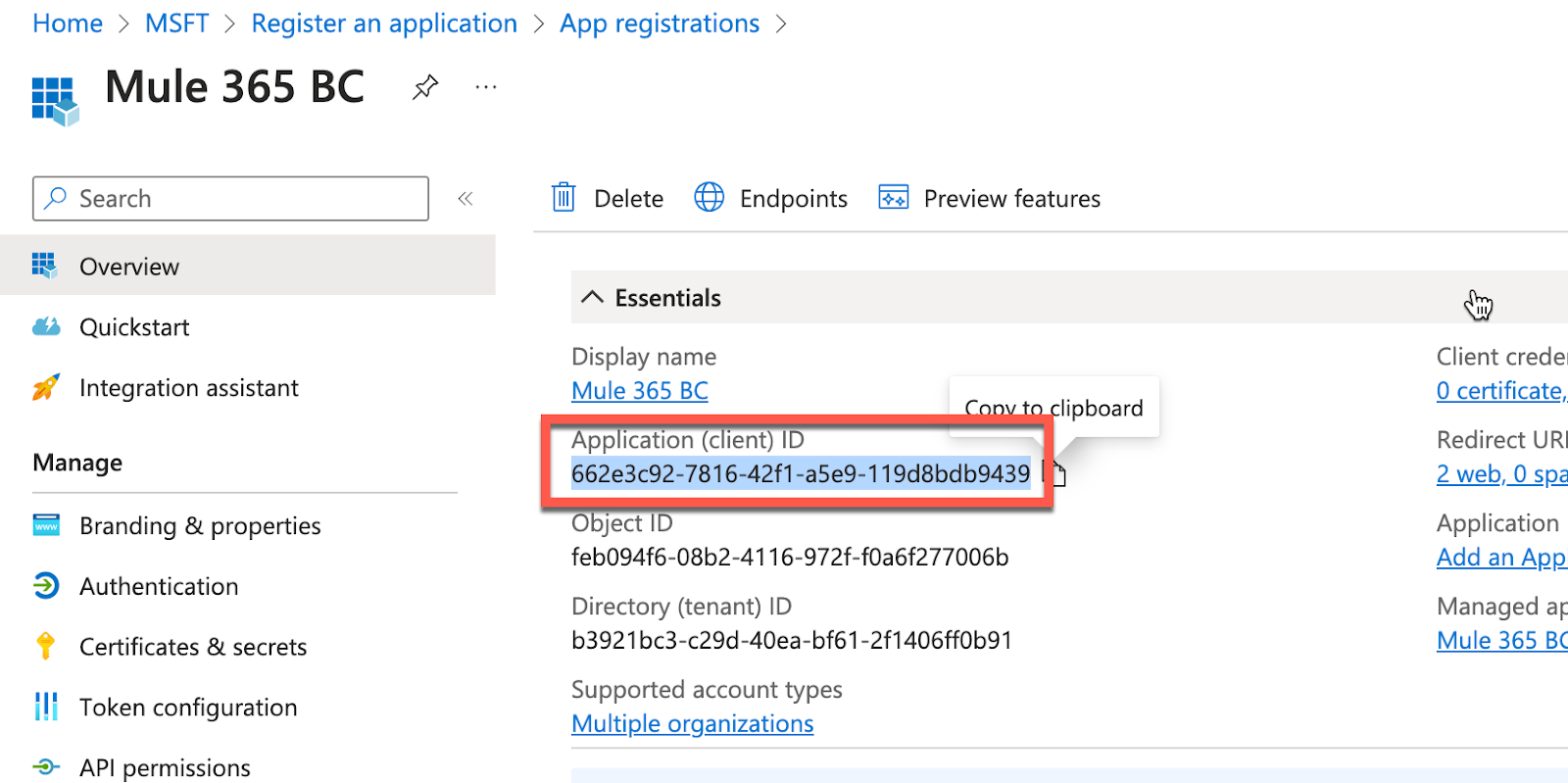
Task: Click the Mule 365 BC display name link
Action: click(640, 391)
